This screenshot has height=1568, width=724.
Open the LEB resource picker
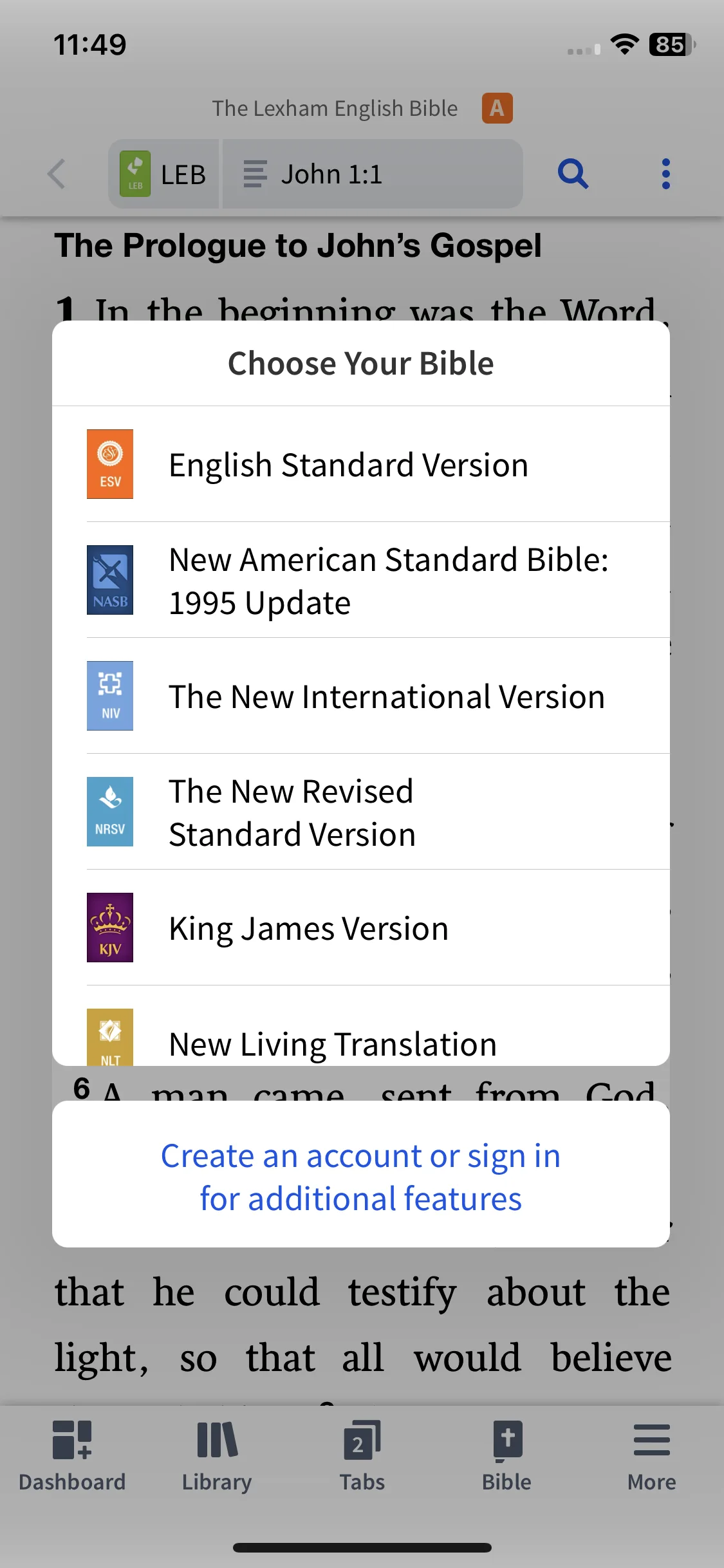[163, 174]
